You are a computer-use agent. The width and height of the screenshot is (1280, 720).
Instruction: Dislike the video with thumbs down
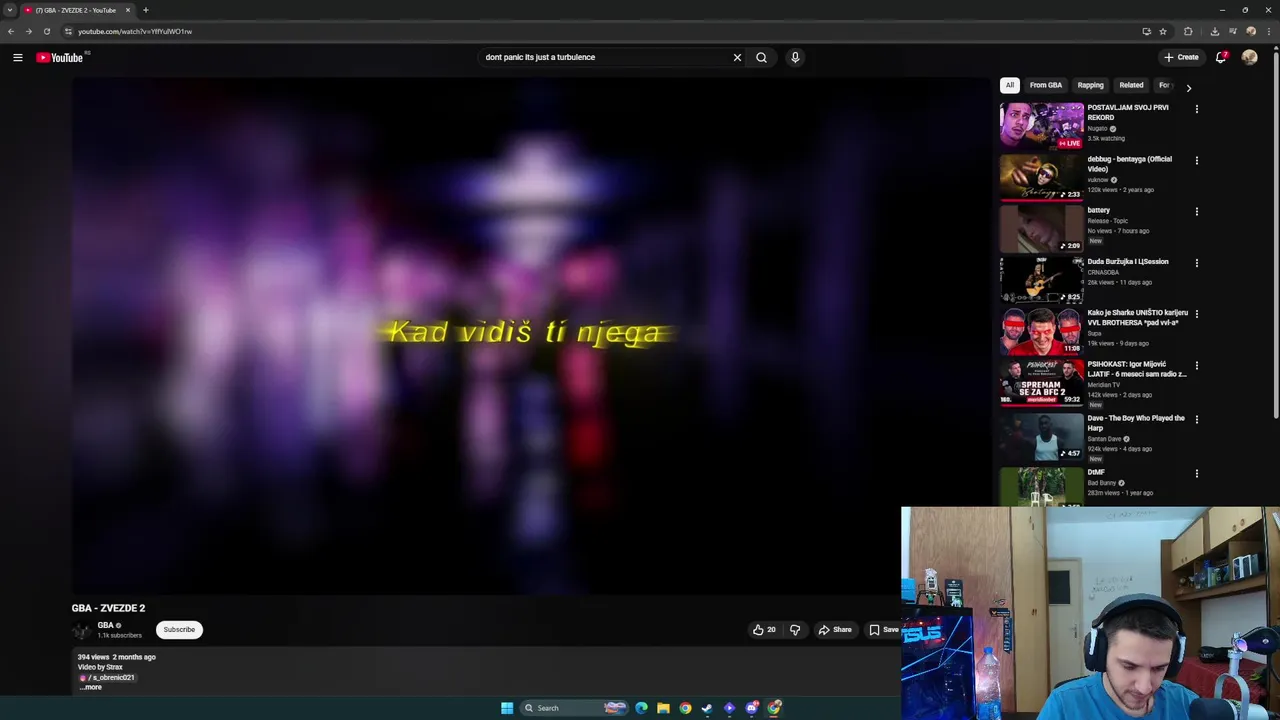795,630
